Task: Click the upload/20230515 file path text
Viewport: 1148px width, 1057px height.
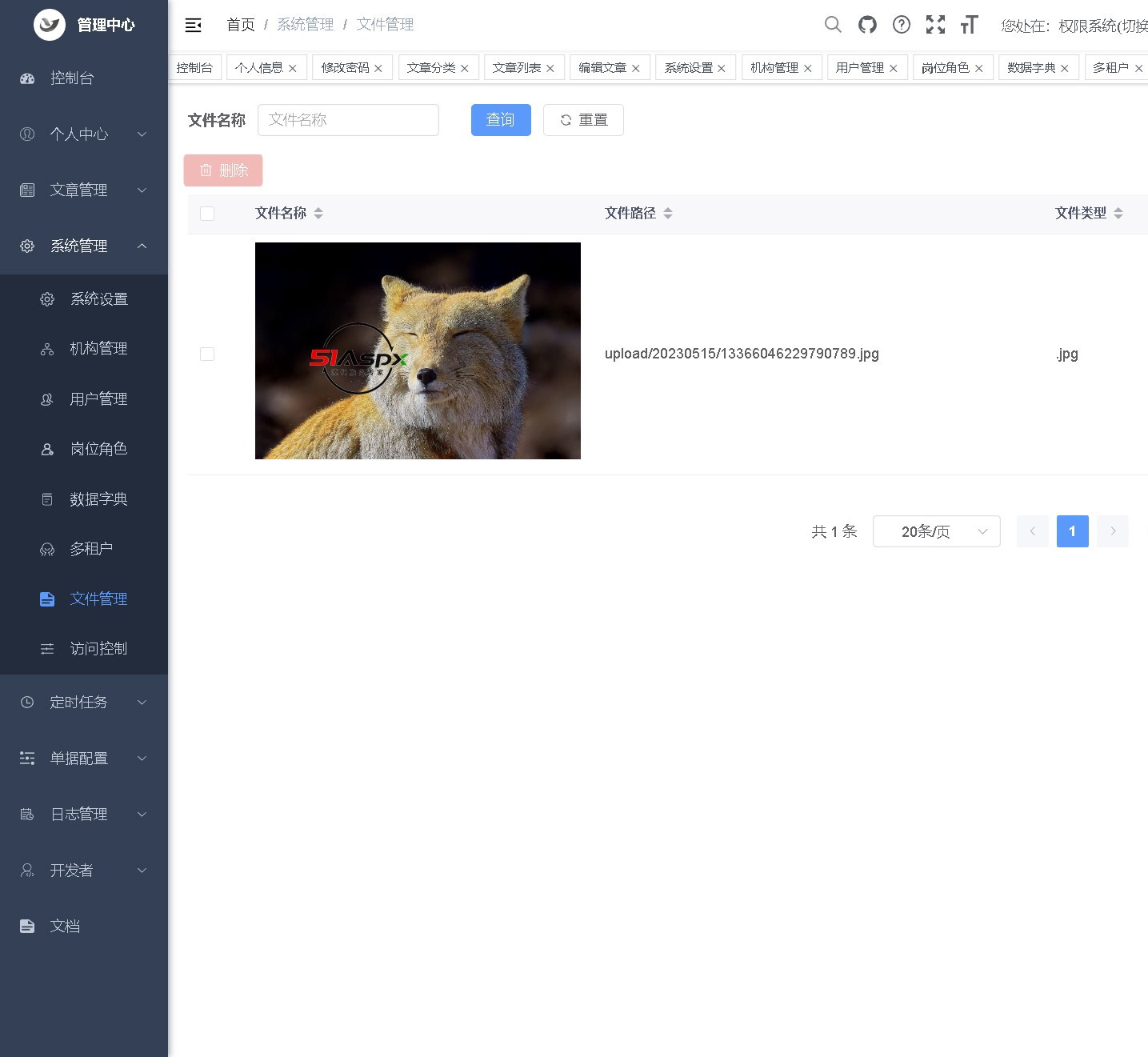Action: pos(742,354)
